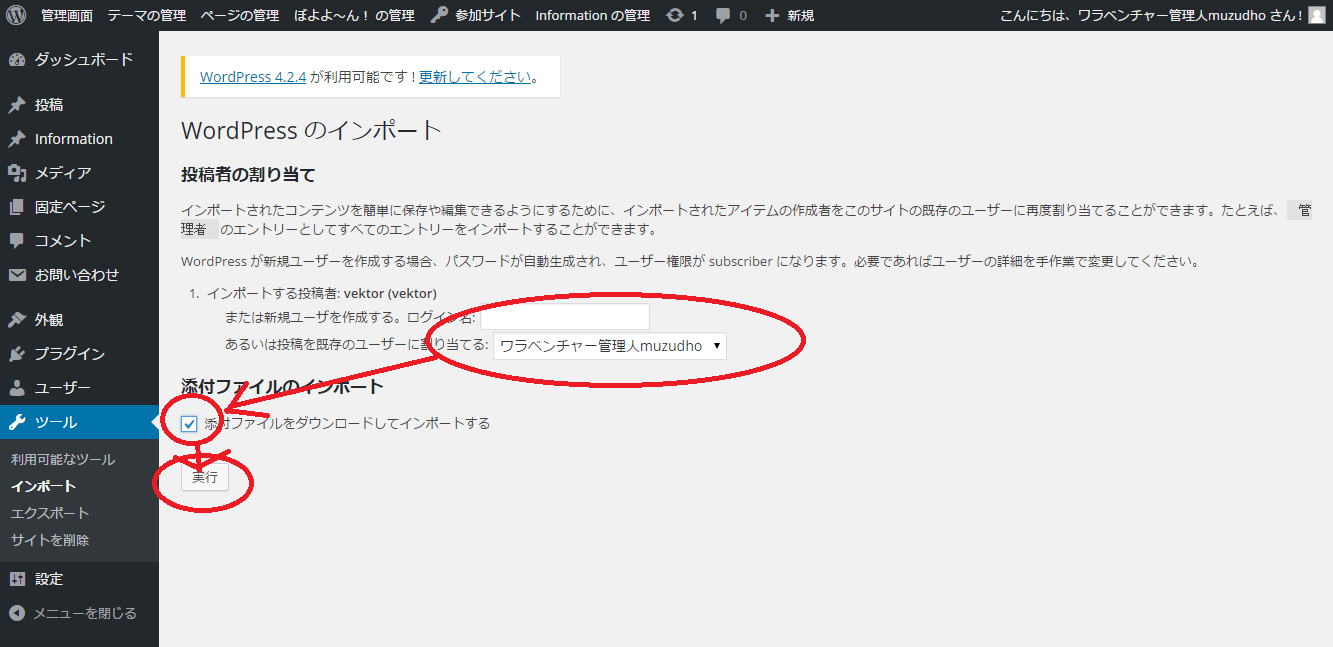This screenshot has height=647, width=1333.
Task: Click the 添付ファイルをダウンロードしてインポートする label
Action: pyautogui.click(x=347, y=424)
